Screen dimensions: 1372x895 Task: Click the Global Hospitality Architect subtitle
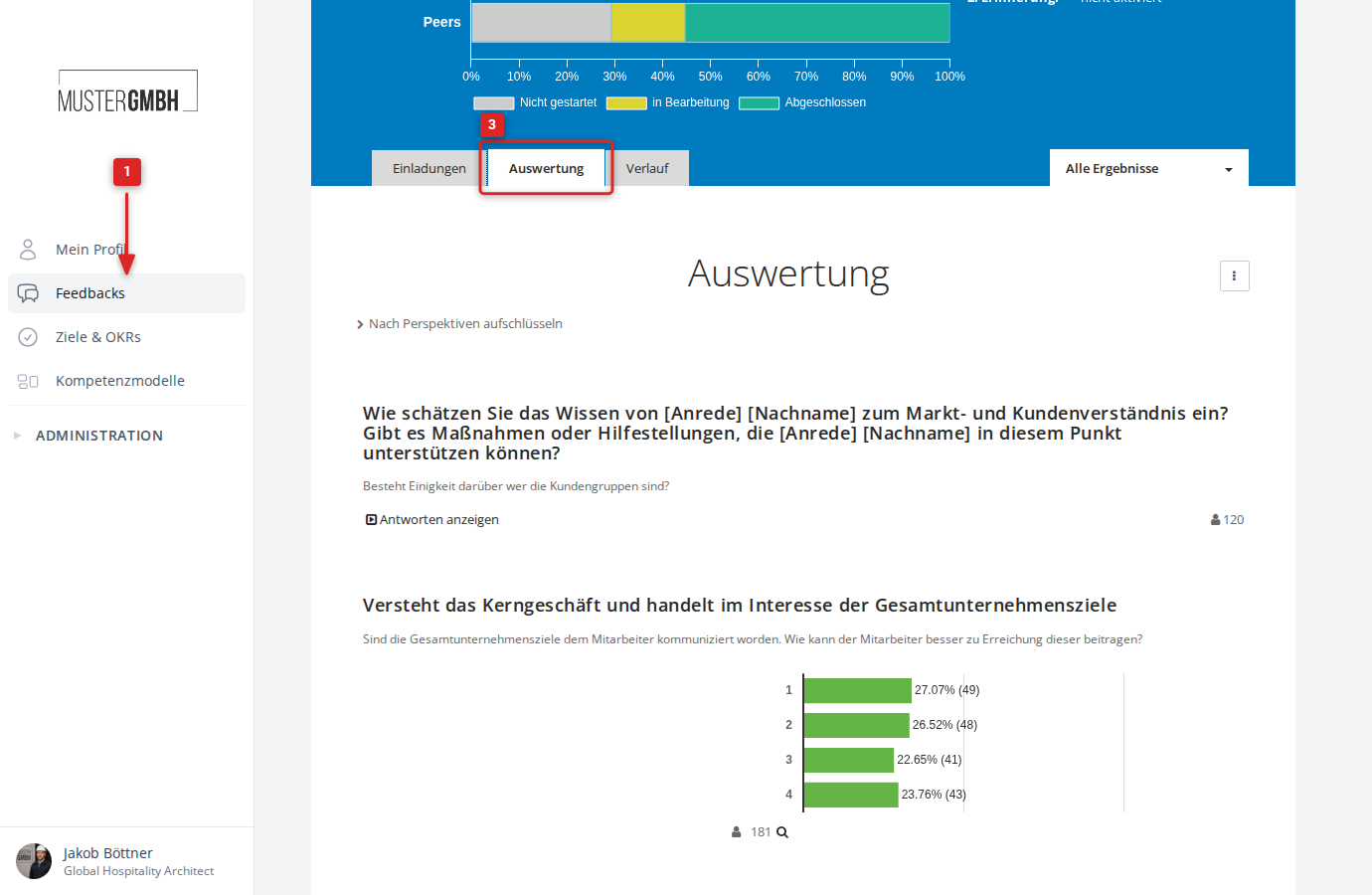tap(139, 871)
